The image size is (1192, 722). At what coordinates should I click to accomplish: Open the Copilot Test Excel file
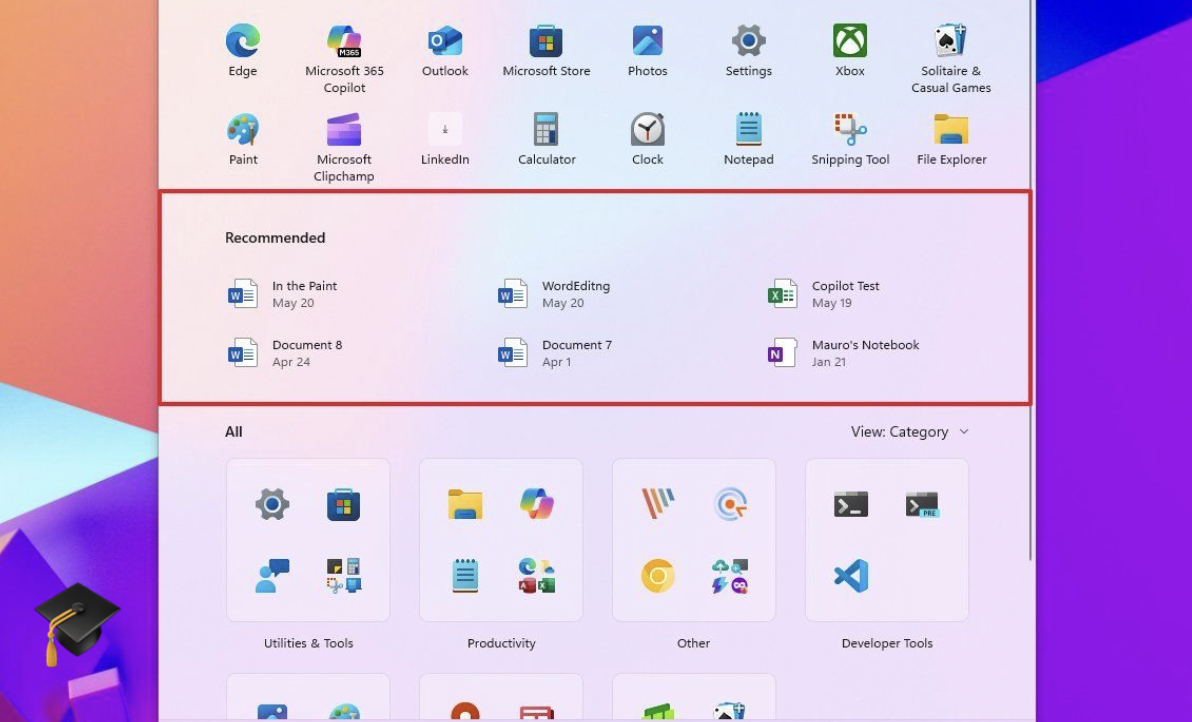(x=823, y=294)
